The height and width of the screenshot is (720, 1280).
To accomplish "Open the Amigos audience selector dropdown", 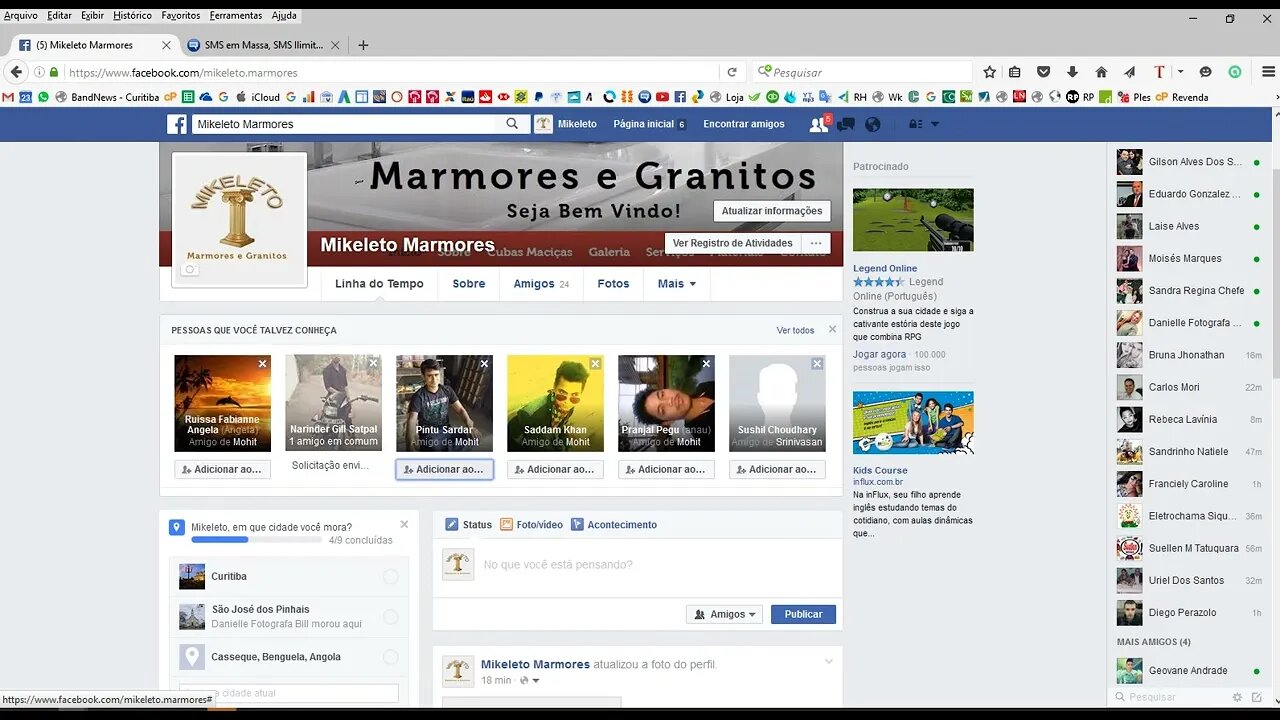I will [725, 614].
